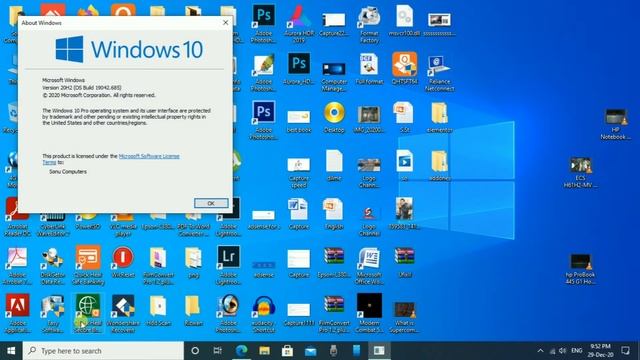Launch Microsoft Edge from taskbar
640x360 pixels.
pos(241,351)
